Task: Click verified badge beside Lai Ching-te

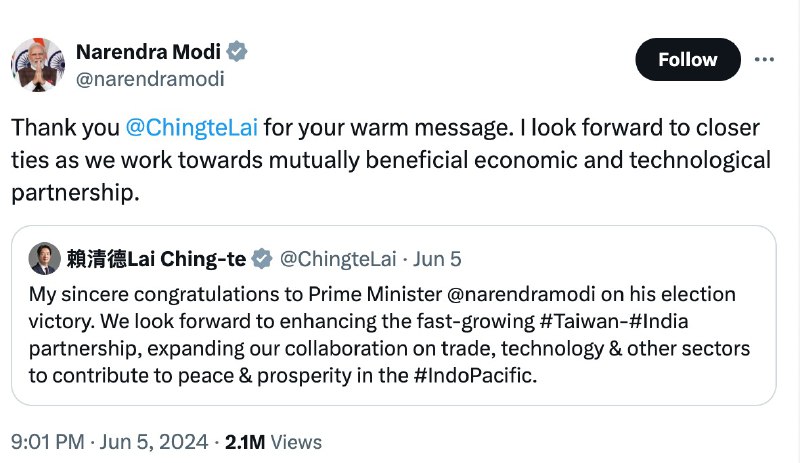Action: [x=262, y=259]
